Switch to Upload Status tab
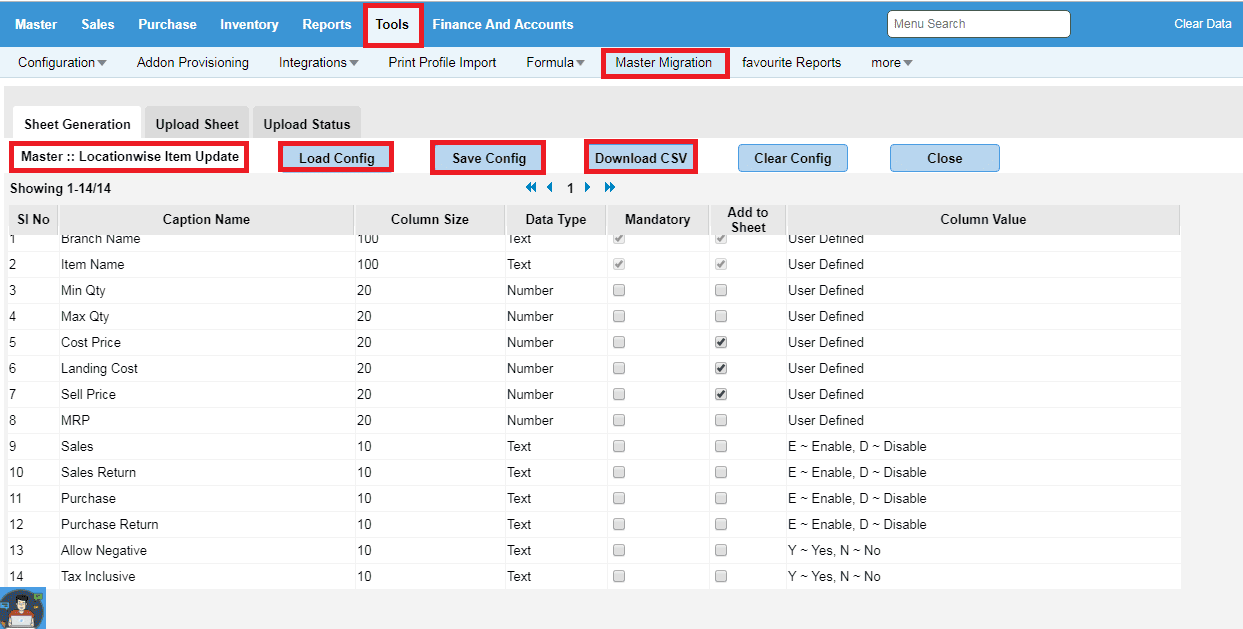1243x629 pixels. tap(307, 124)
